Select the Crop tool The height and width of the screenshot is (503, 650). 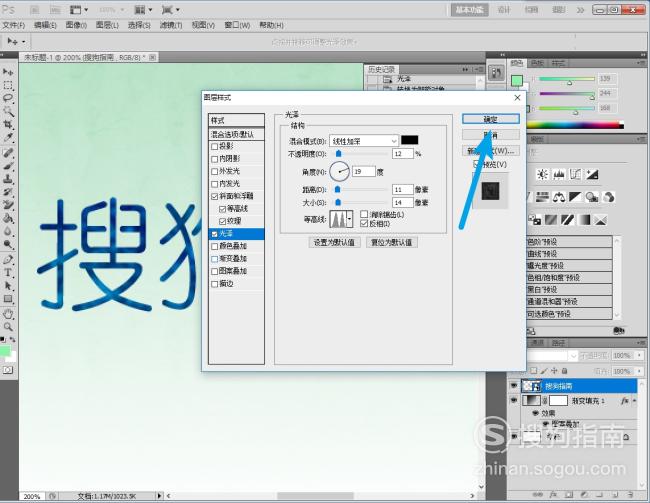[x=8, y=124]
